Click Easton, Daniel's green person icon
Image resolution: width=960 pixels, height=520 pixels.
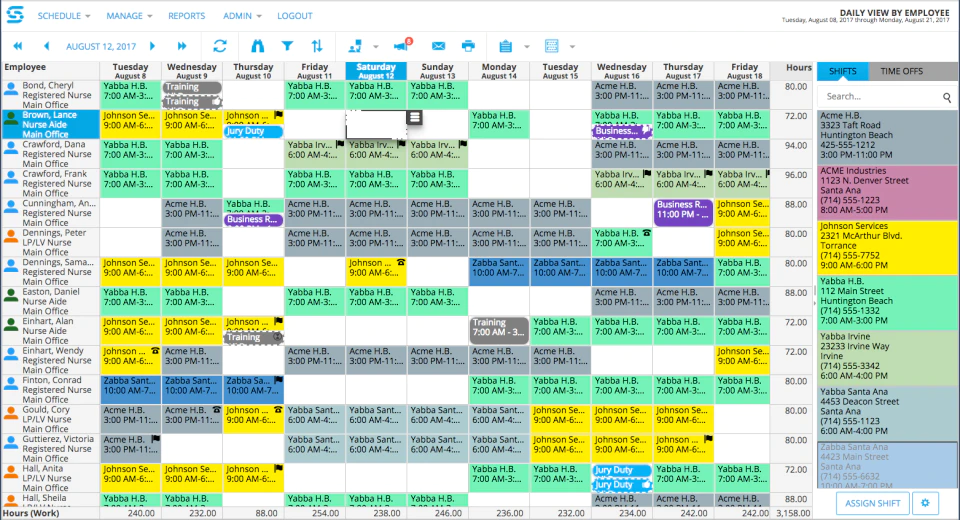click(11, 295)
